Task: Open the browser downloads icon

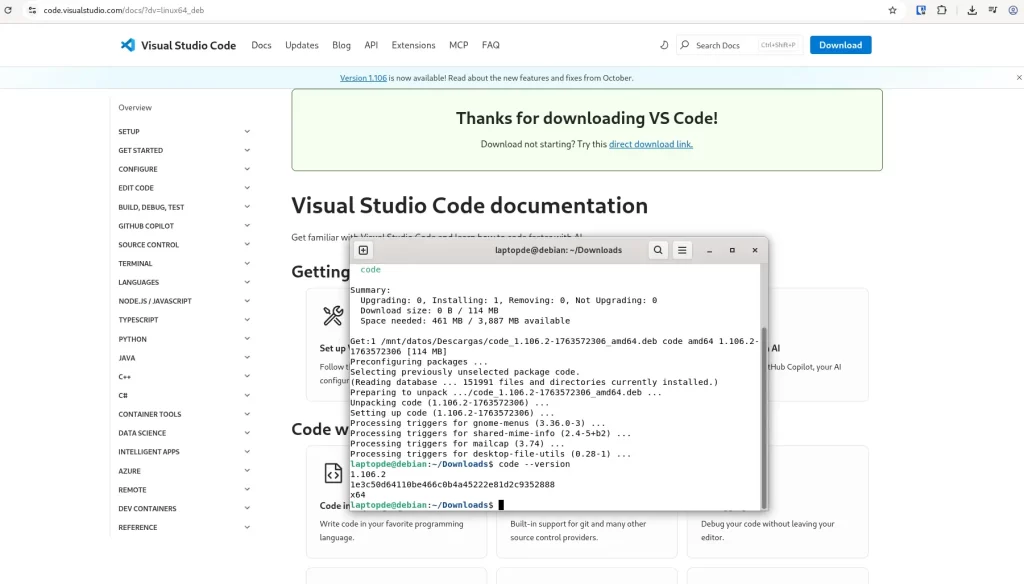Action: pos(972,10)
